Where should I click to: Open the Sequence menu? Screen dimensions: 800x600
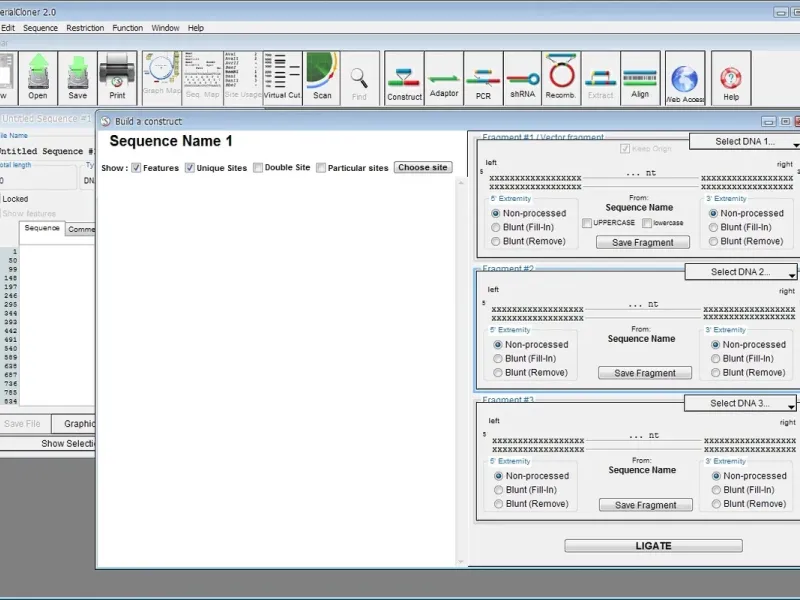40,28
